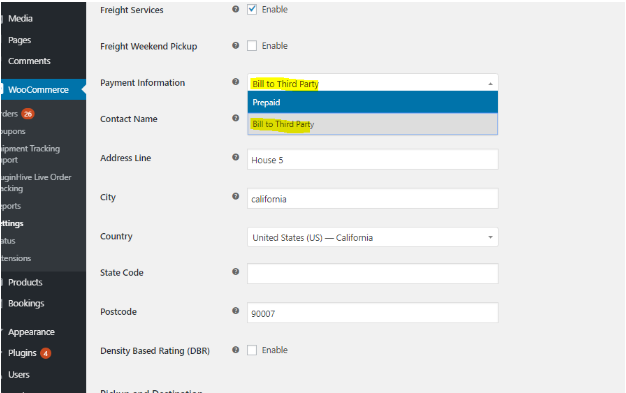Open WooCommerce Status submenu
The image size is (626, 393).
8,241
